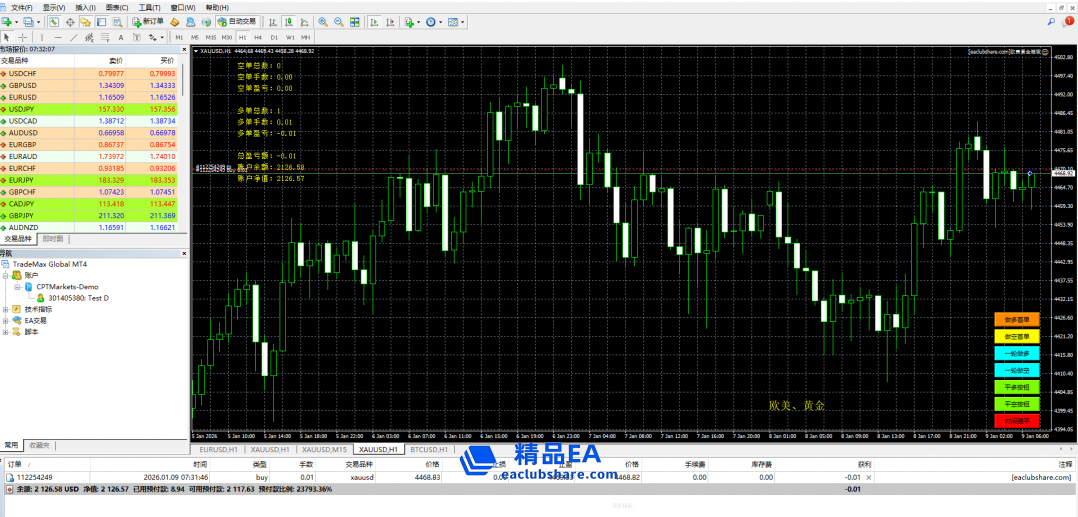Open the 插入(I) menu
This screenshot has height=517, width=1078.
click(x=85, y=7)
